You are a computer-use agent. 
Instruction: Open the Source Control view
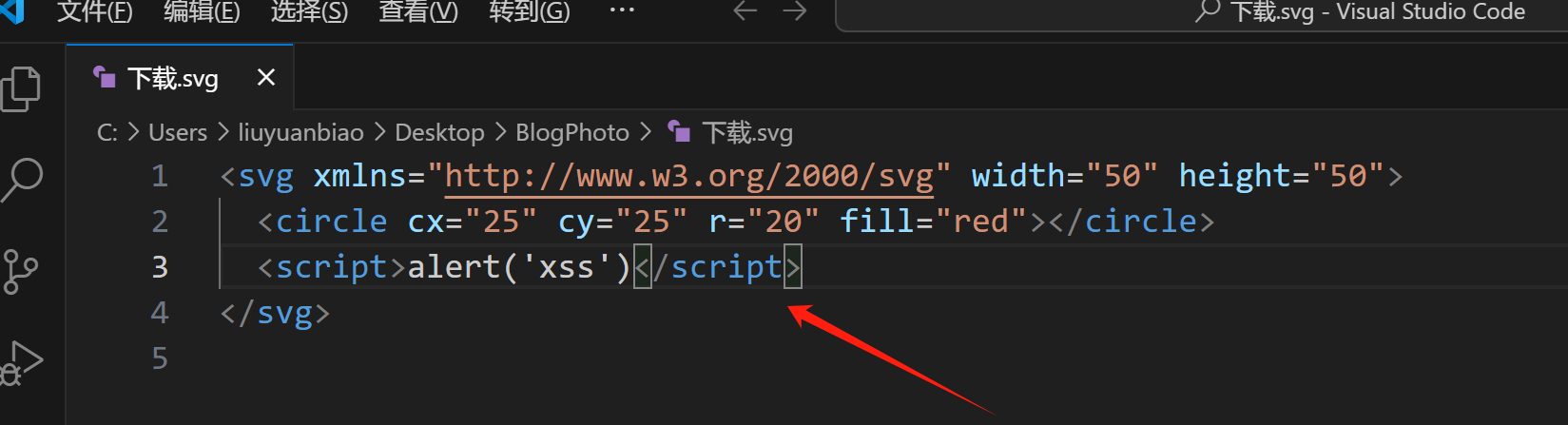coord(21,272)
